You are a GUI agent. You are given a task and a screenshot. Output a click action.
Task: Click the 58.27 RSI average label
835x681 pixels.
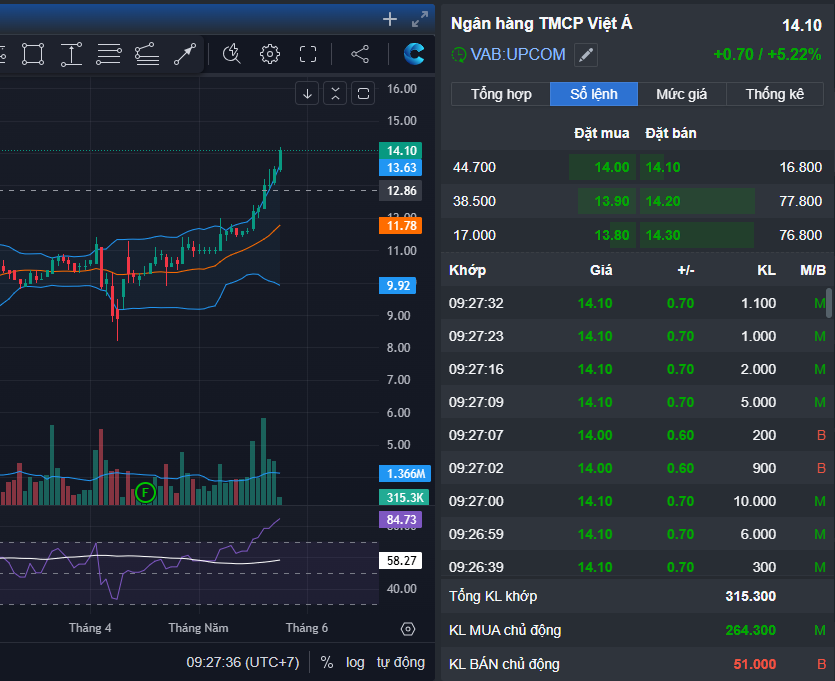pyautogui.click(x=401, y=561)
